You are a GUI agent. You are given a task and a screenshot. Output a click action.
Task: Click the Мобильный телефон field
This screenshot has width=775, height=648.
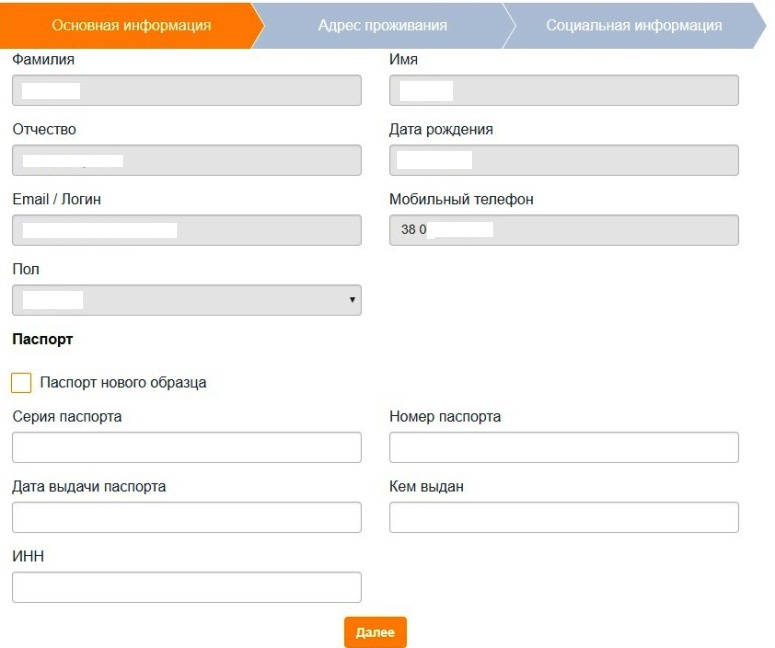pyautogui.click(x=563, y=231)
